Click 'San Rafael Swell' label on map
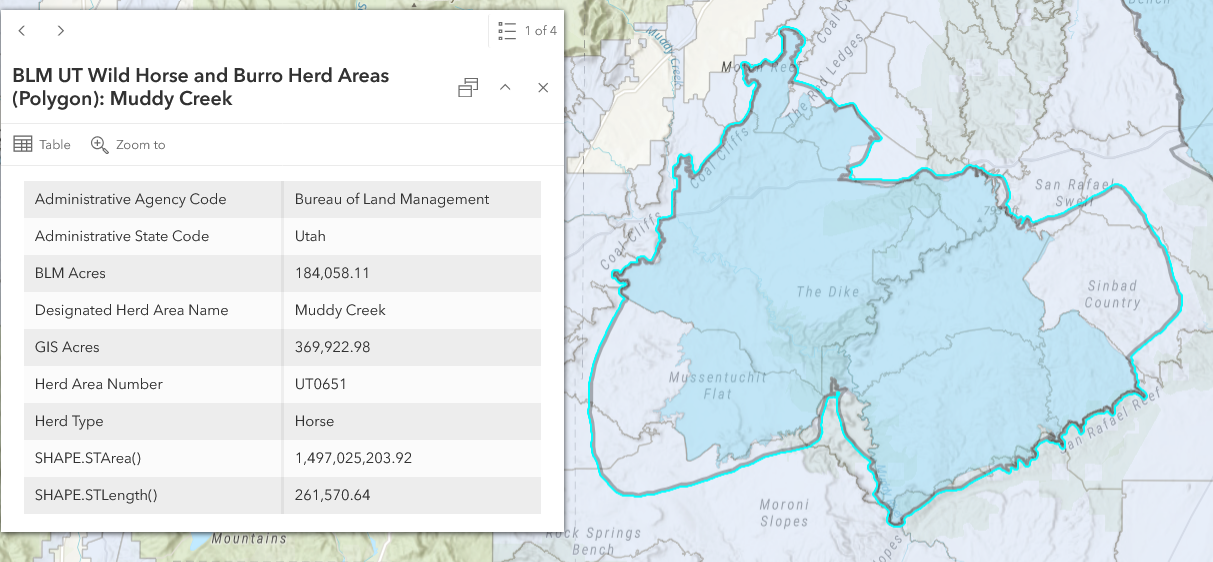 point(1073,191)
